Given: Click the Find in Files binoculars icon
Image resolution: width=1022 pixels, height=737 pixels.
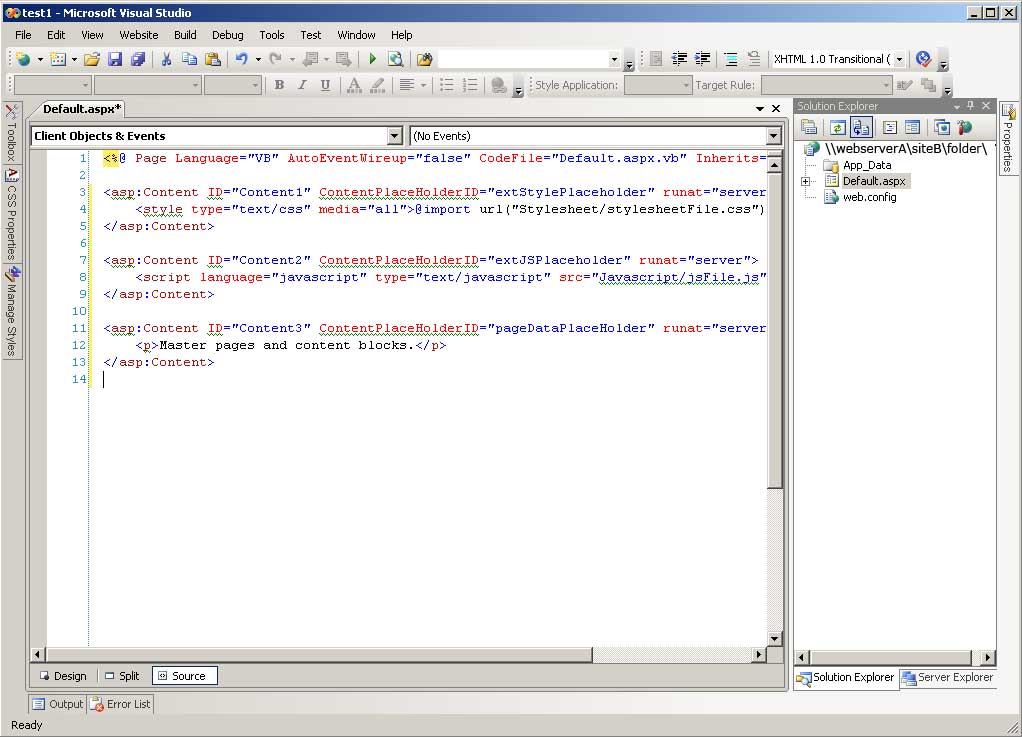Looking at the screenshot, I should click(424, 59).
